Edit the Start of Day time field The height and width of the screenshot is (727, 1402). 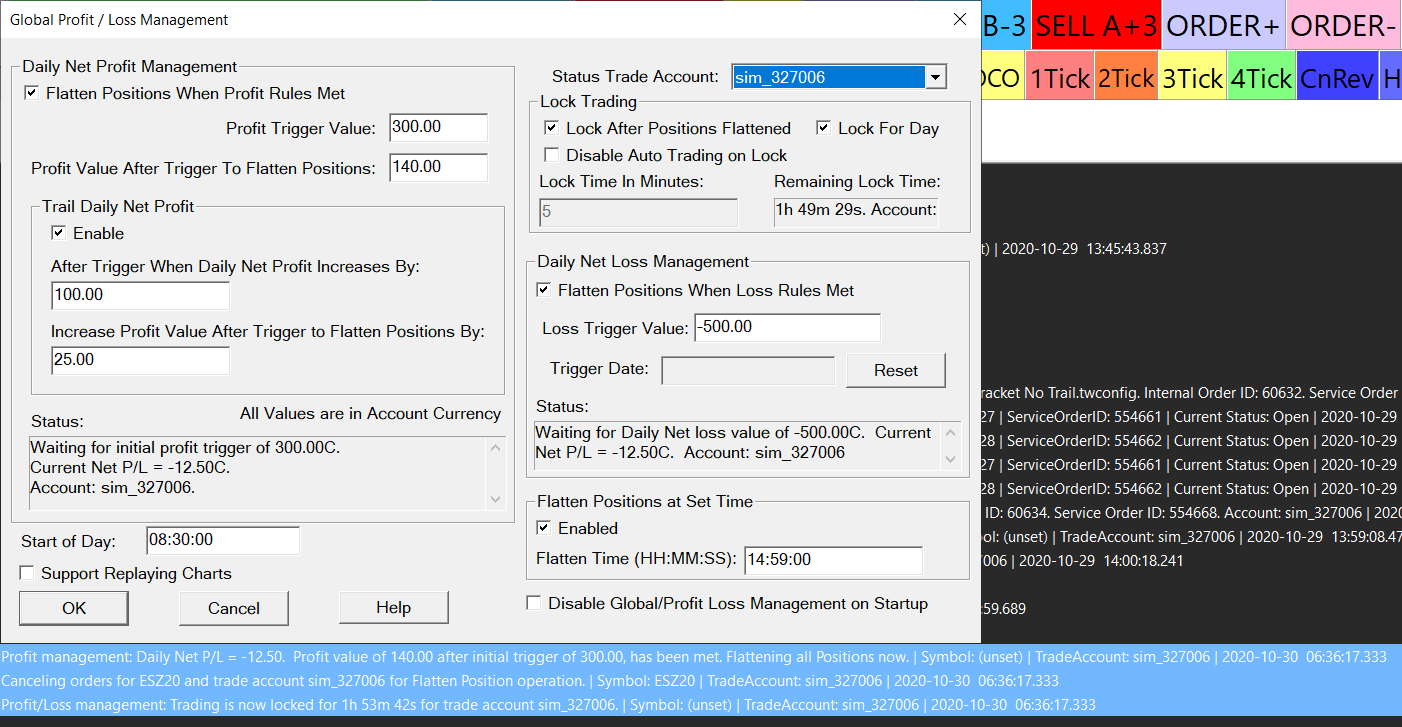223,540
